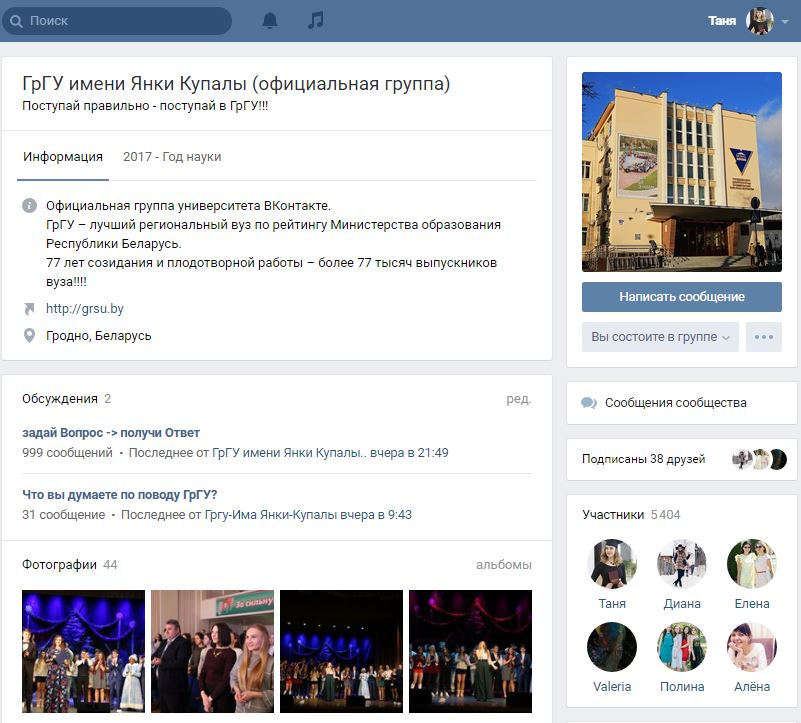Open member Таня's avatar with graduation cap

point(612,564)
